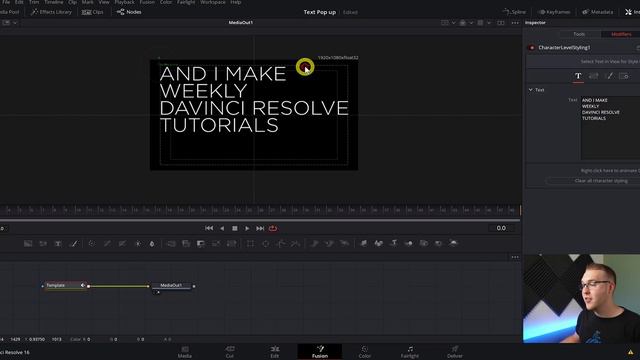Add a Rectangle mask from the toolbar
This screenshot has height=360, width=640.
pyautogui.click(x=250, y=244)
